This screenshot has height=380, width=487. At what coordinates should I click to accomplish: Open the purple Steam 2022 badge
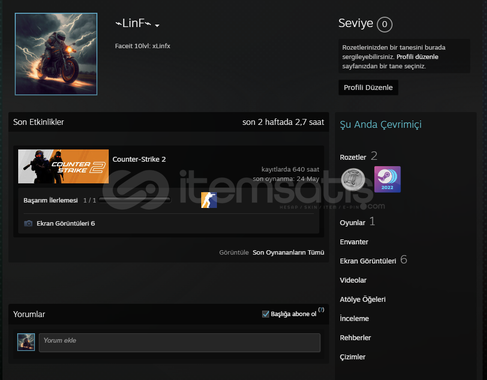pos(387,179)
